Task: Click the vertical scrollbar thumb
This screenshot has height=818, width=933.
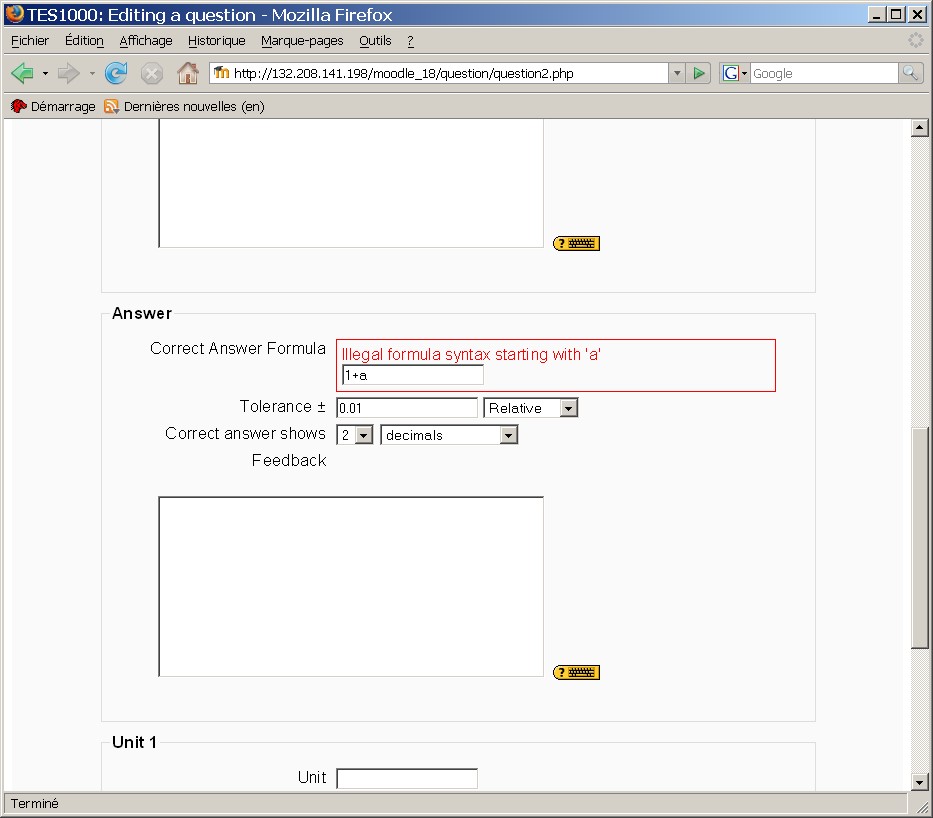Action: tap(919, 538)
